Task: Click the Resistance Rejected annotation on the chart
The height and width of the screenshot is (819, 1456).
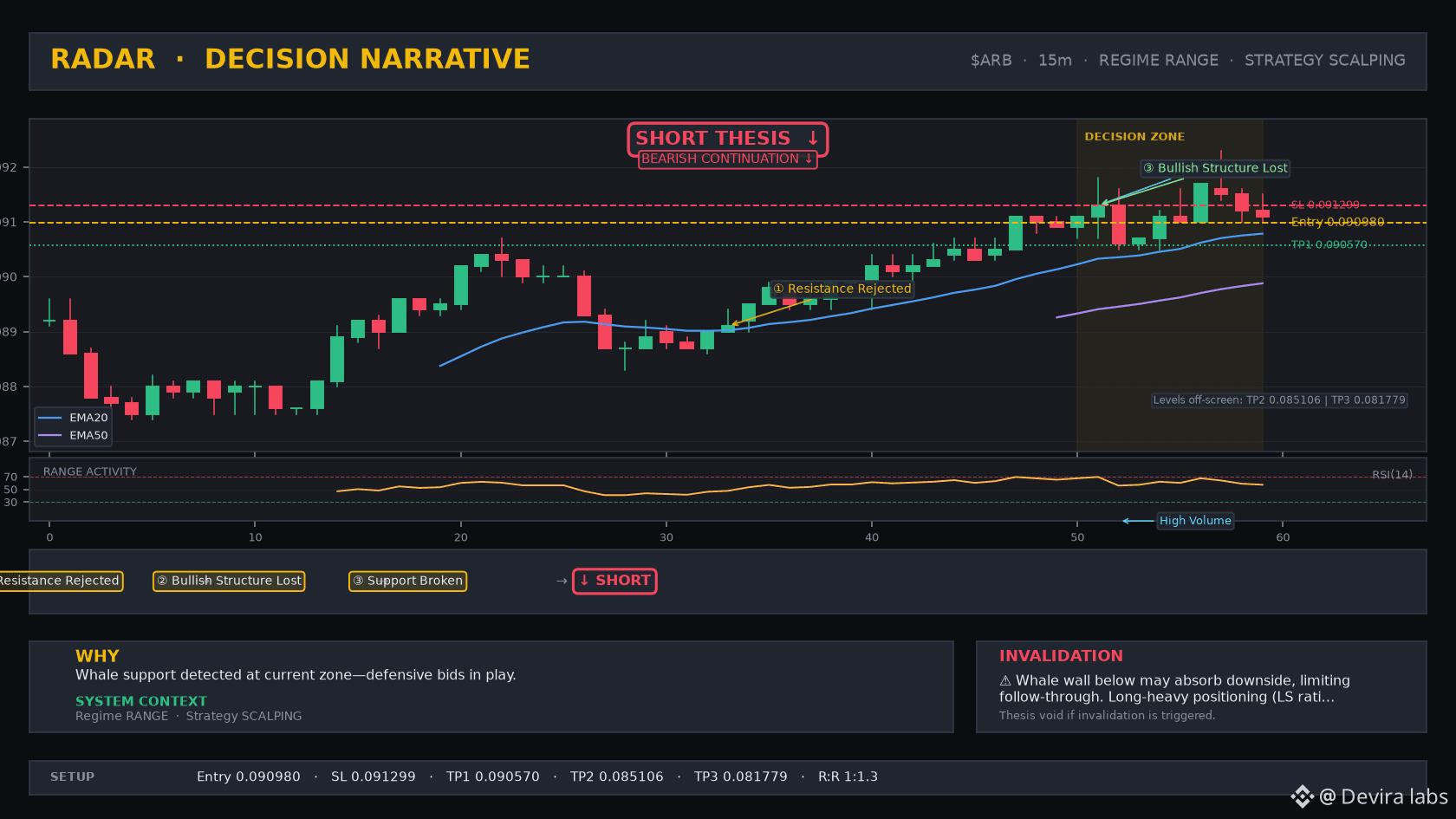Action: point(842,289)
